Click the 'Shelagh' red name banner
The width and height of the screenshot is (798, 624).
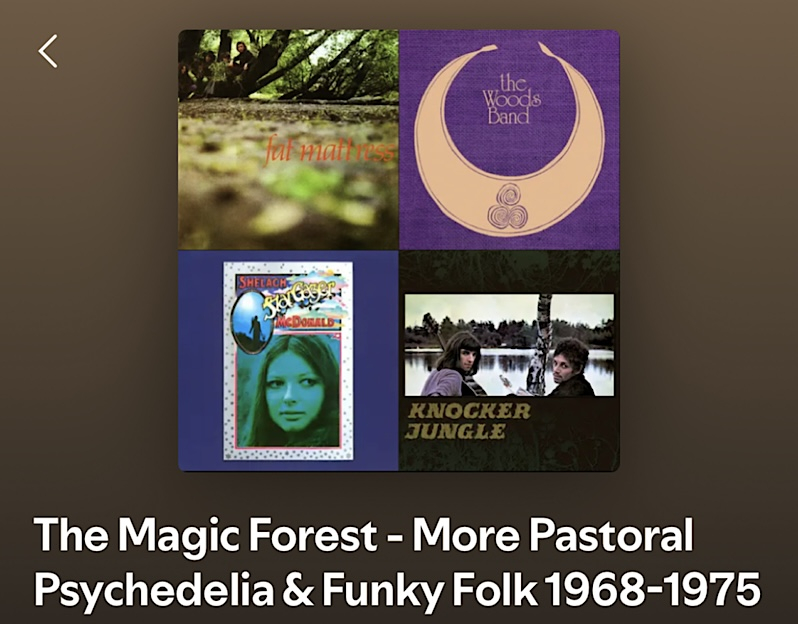[x=257, y=282]
